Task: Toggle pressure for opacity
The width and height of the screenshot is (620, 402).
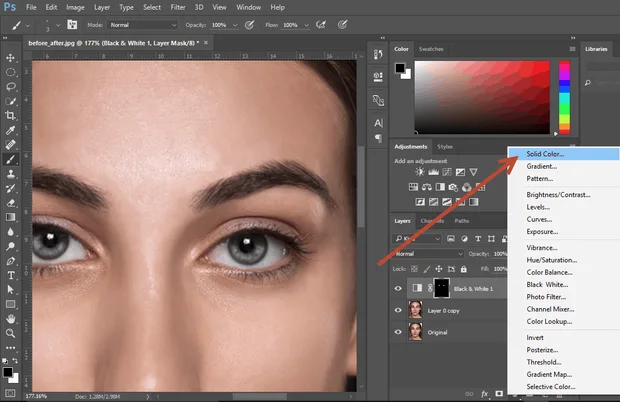Action: click(249, 25)
